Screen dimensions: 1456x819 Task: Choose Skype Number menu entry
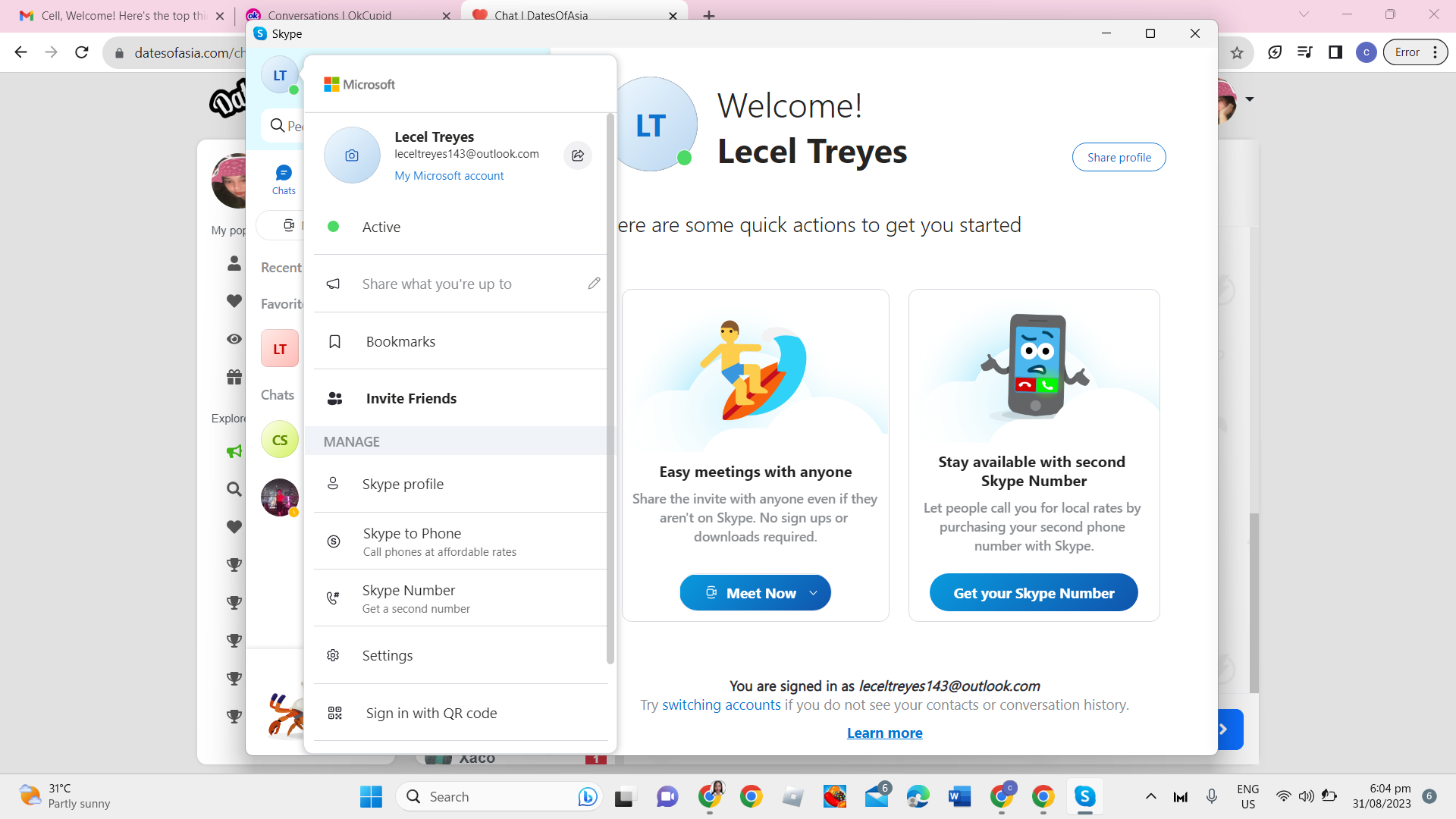click(461, 598)
